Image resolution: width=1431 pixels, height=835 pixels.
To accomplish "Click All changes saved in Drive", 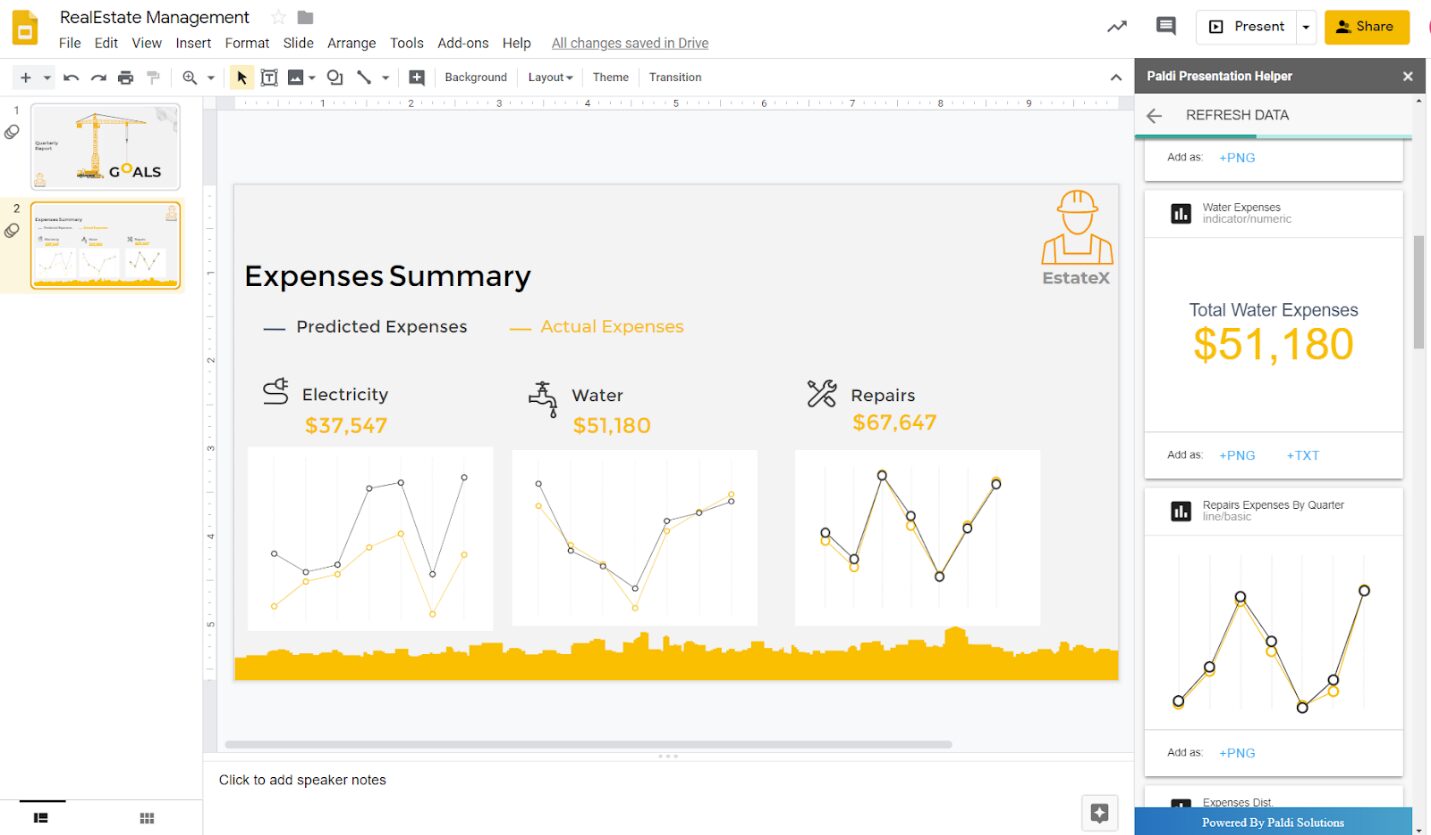I will (x=629, y=43).
